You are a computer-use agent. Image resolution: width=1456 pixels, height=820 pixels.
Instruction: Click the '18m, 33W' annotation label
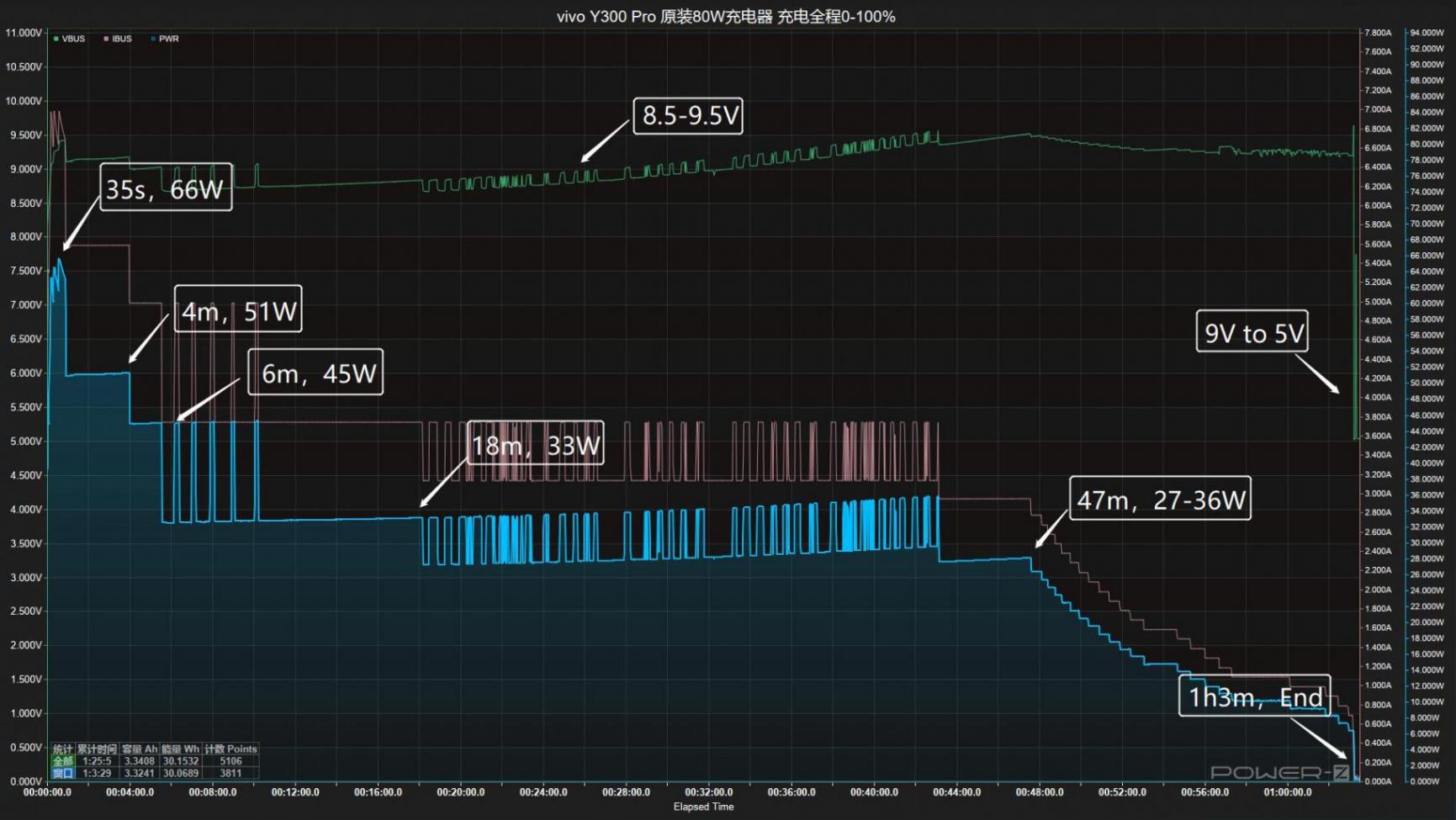(536, 444)
